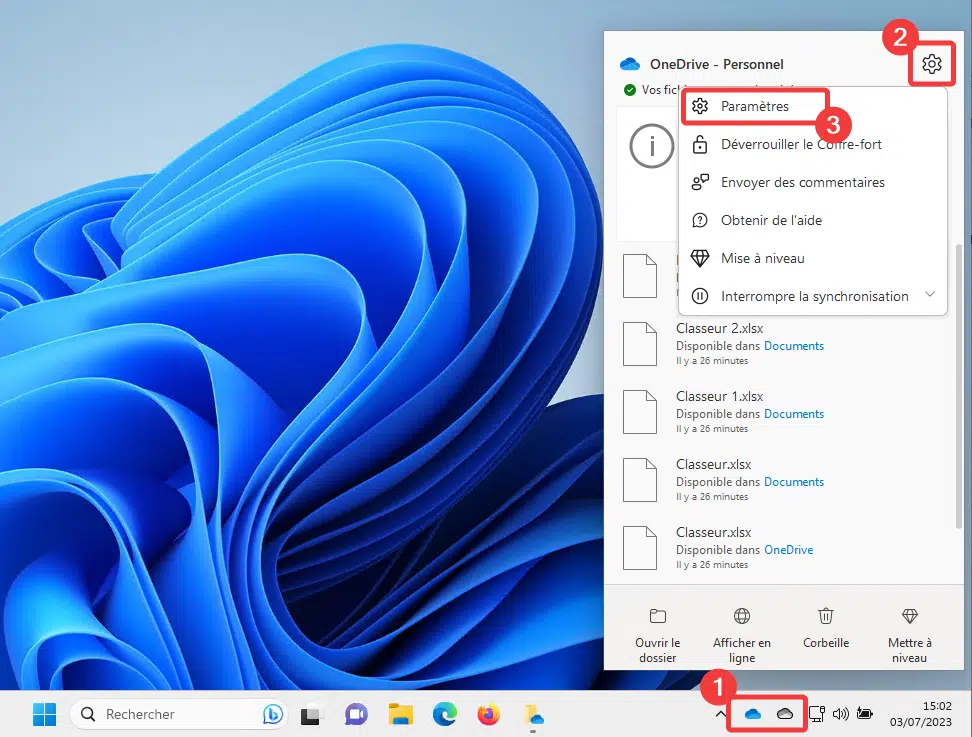Screen dimensions: 972x737
Task: Select Paramètres in the OneDrive menu
Action: coord(754,107)
